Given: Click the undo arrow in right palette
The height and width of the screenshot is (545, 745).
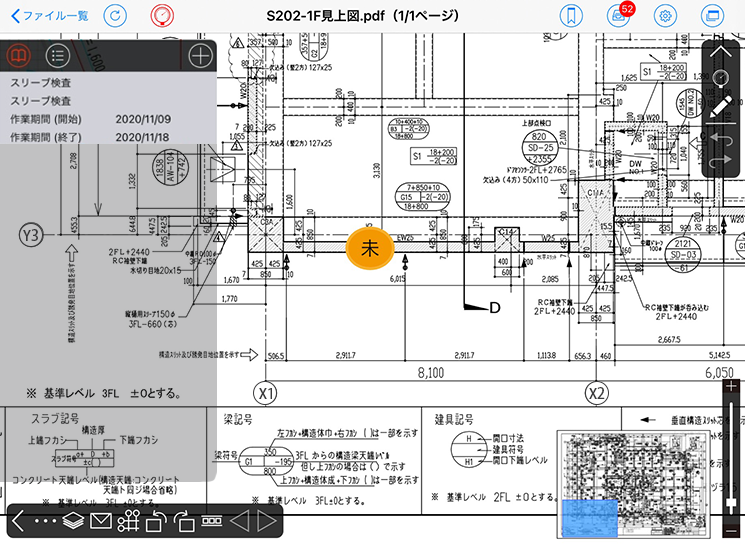Looking at the screenshot, I should tap(722, 136).
